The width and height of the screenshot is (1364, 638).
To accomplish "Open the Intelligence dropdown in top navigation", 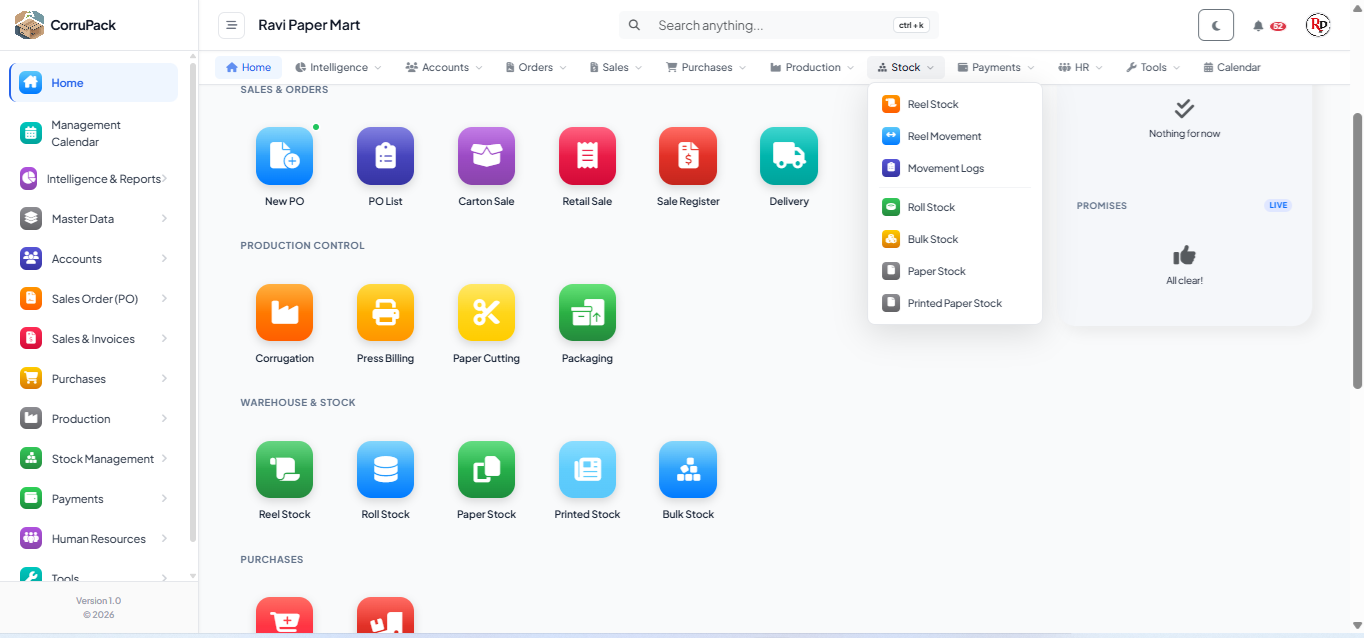I will pos(338,68).
